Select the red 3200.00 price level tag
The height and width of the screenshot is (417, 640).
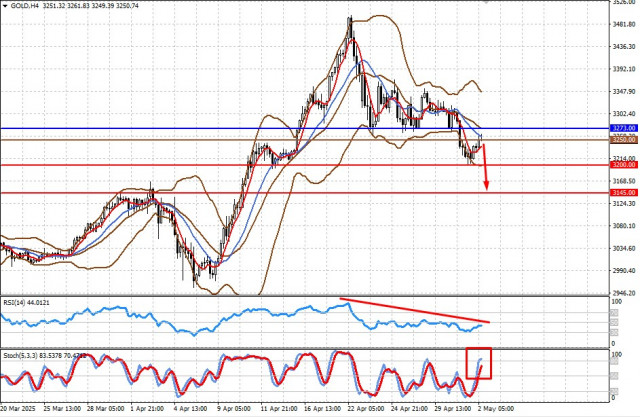tap(624, 165)
